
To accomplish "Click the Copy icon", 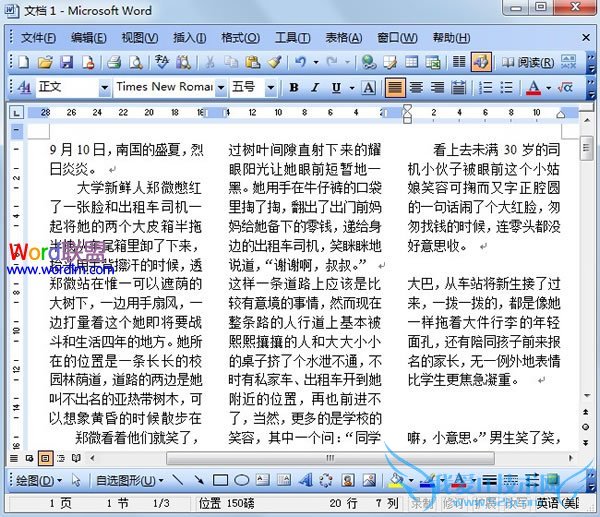I will coord(231,62).
